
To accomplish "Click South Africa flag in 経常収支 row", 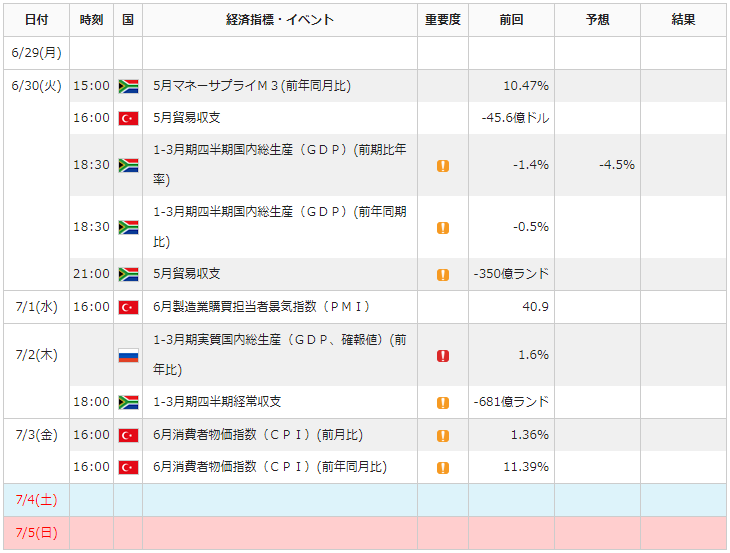I will (x=128, y=403).
